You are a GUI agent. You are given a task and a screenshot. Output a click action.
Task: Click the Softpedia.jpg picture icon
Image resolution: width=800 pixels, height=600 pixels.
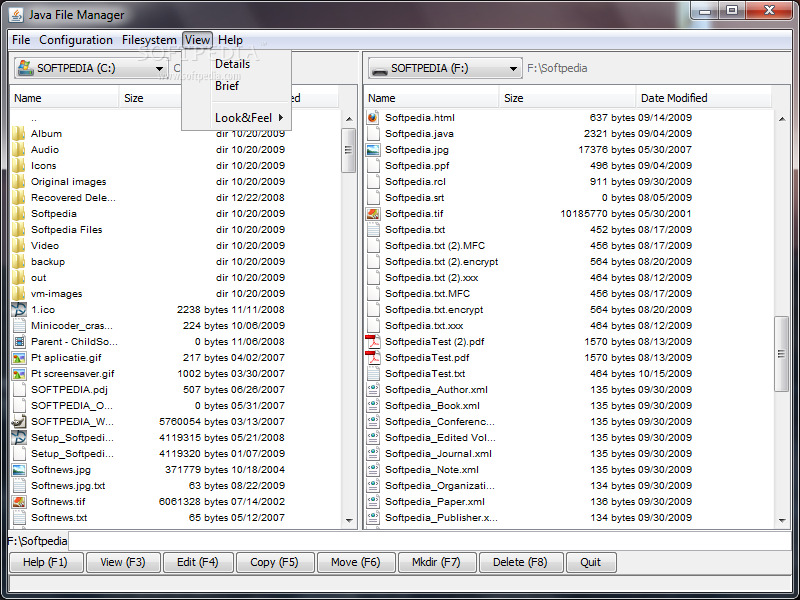click(373, 150)
